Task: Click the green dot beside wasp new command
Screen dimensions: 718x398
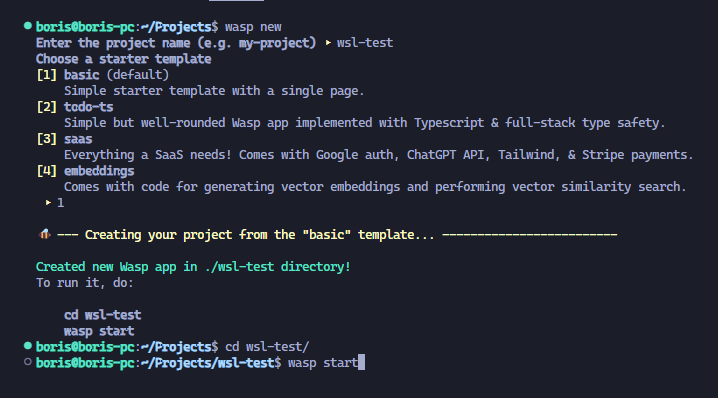Action: tap(28, 26)
